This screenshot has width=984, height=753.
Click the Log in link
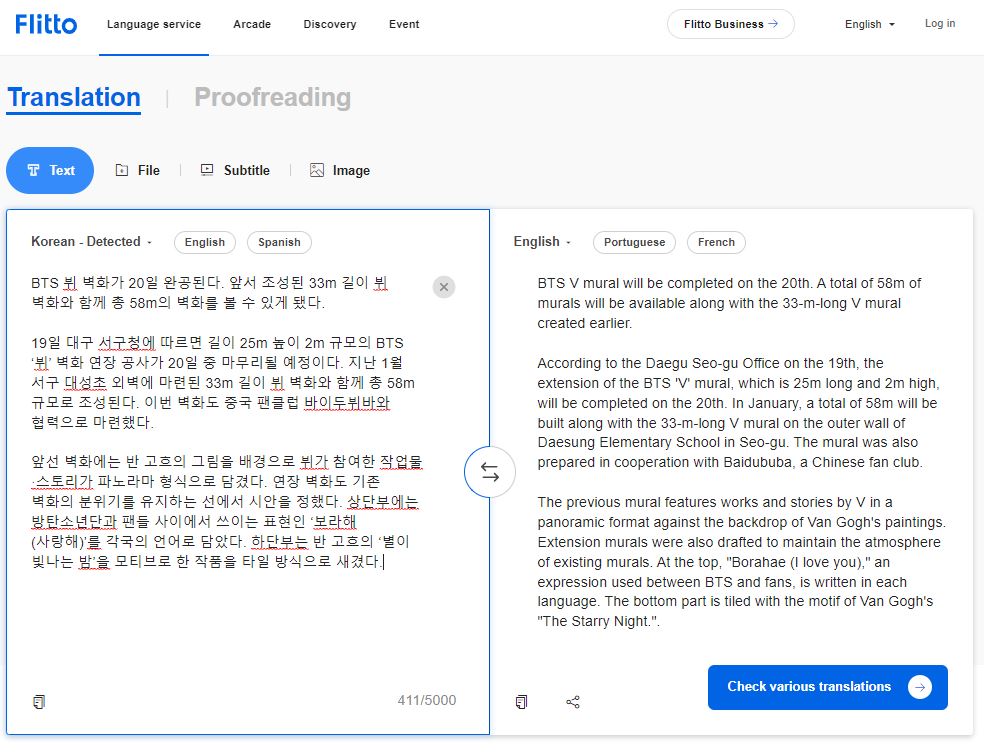point(939,23)
